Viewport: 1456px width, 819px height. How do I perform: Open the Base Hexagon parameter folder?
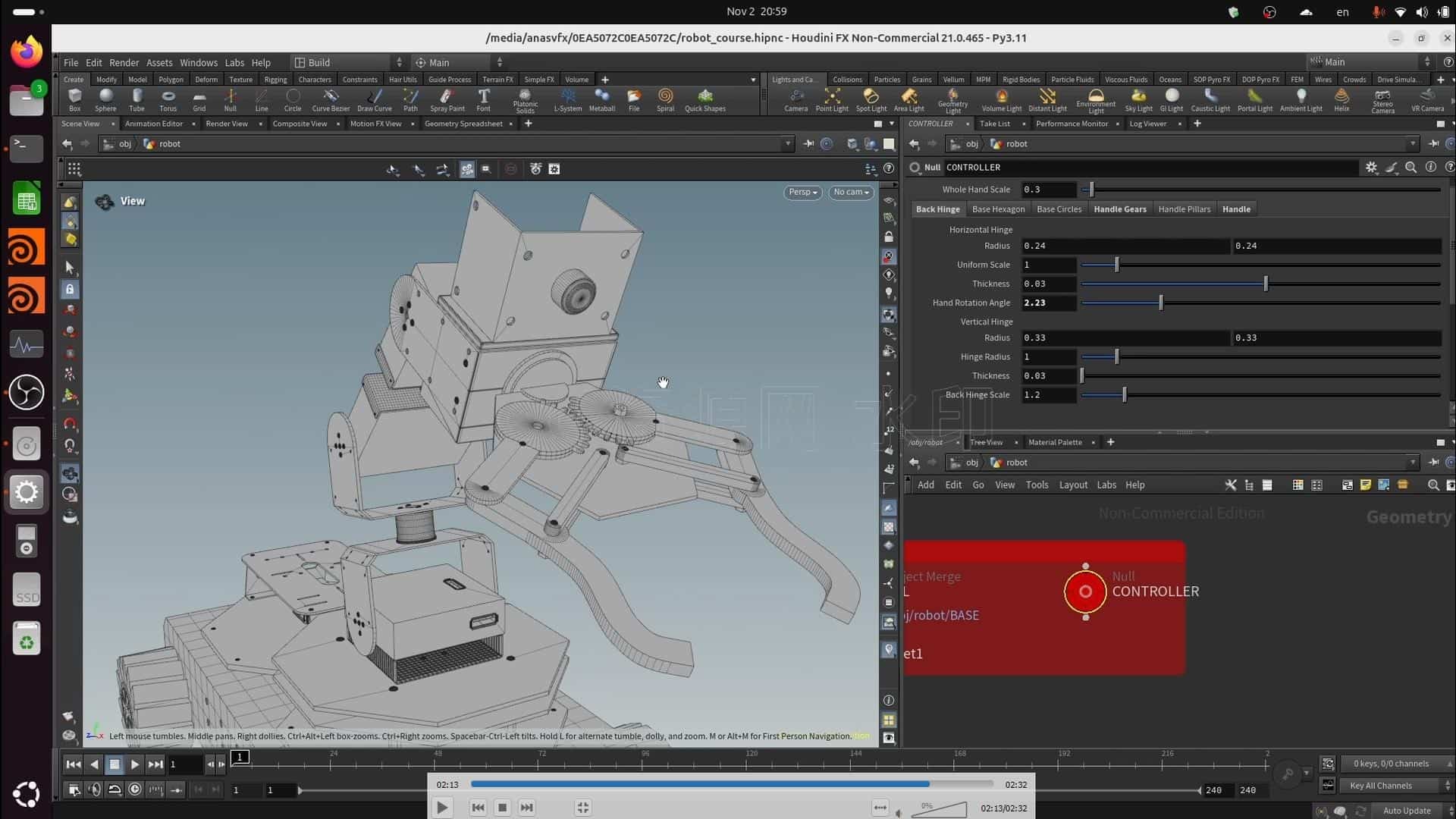point(999,209)
